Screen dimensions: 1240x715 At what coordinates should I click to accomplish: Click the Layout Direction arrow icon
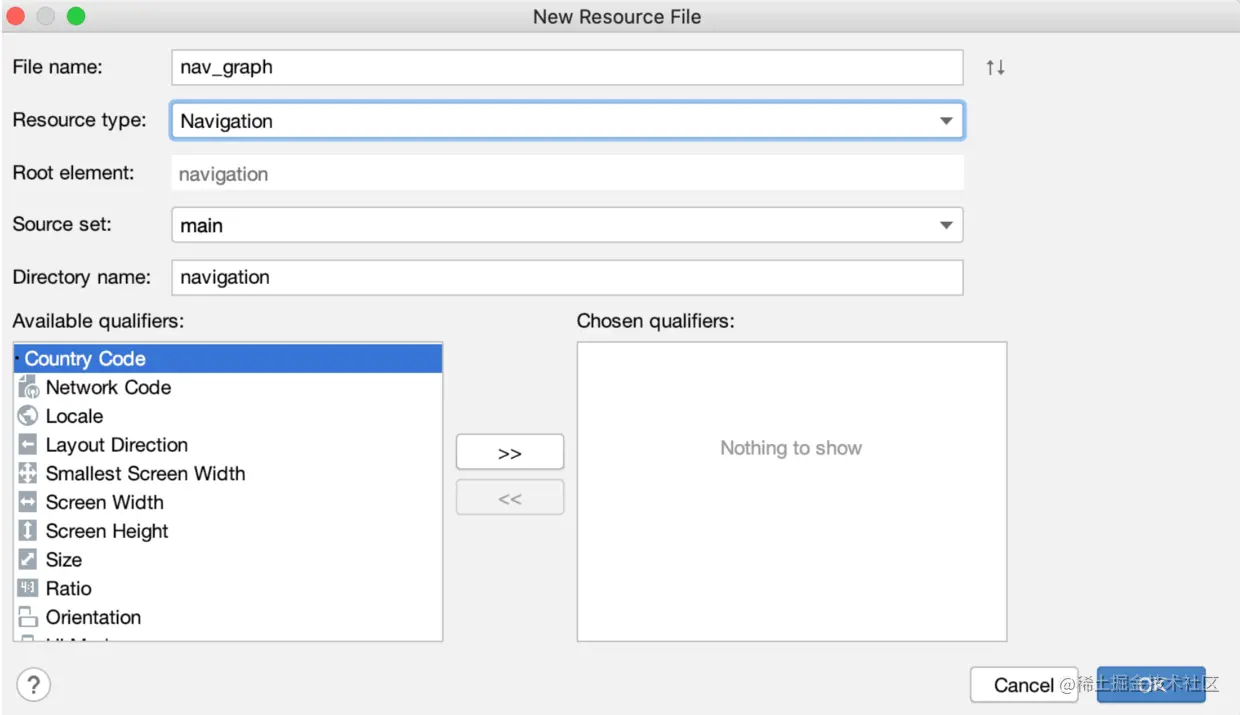28,445
